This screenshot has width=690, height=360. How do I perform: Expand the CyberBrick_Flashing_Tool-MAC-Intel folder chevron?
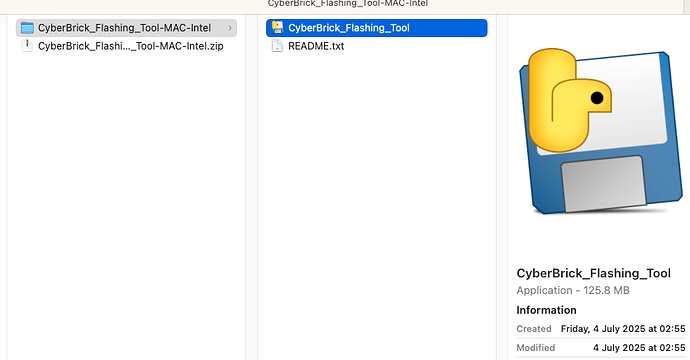230,28
